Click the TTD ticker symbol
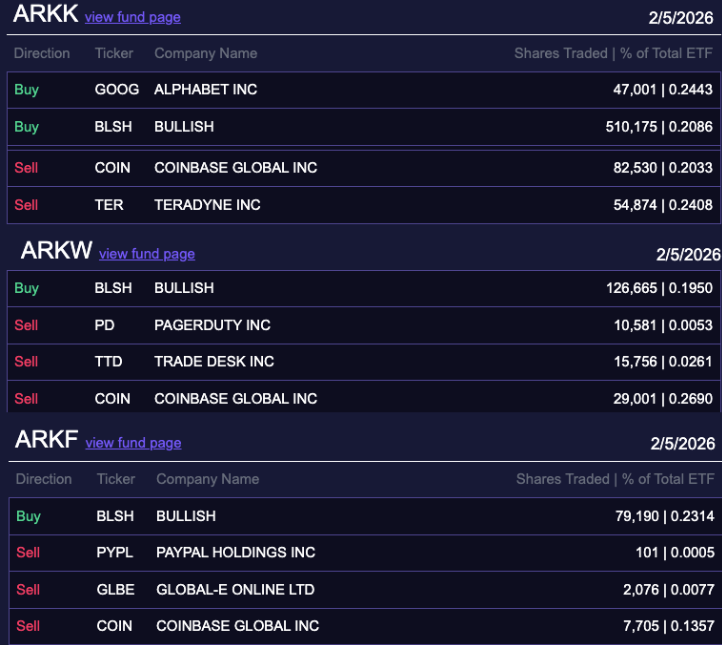Image resolution: width=722 pixels, height=645 pixels. [x=108, y=362]
